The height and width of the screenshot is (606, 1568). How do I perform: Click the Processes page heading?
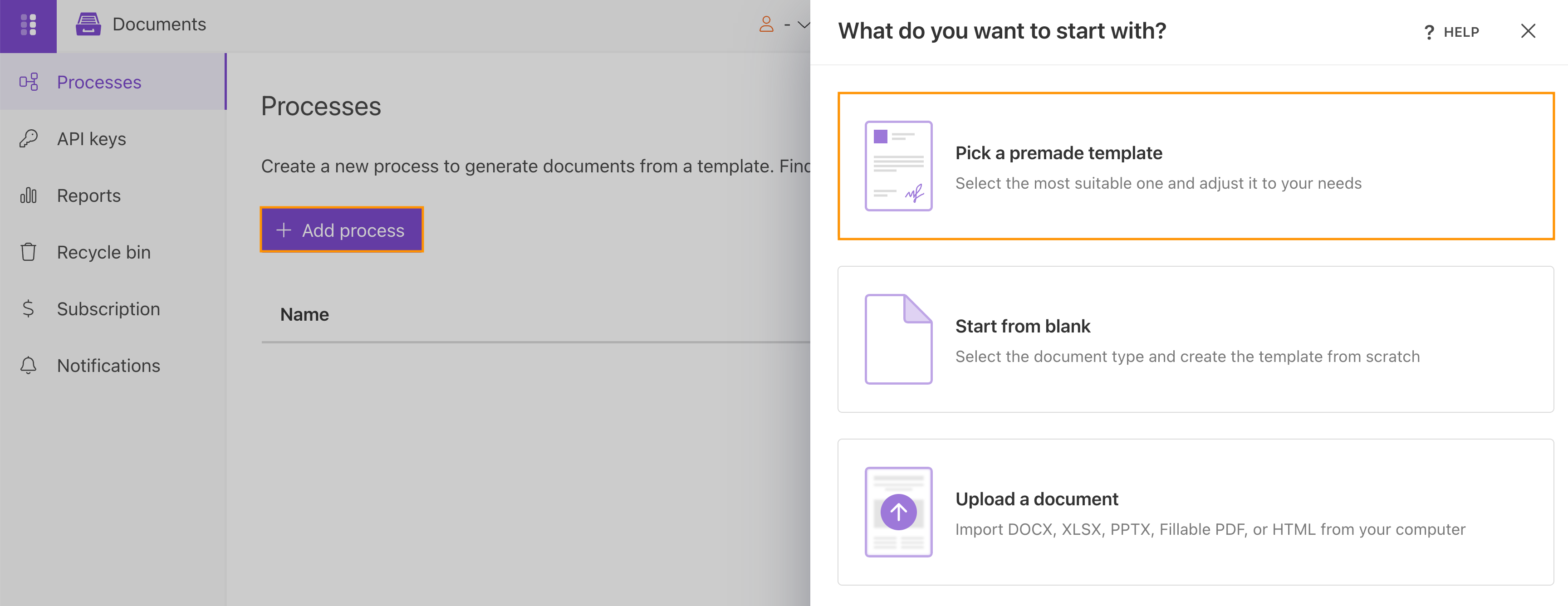tap(321, 107)
